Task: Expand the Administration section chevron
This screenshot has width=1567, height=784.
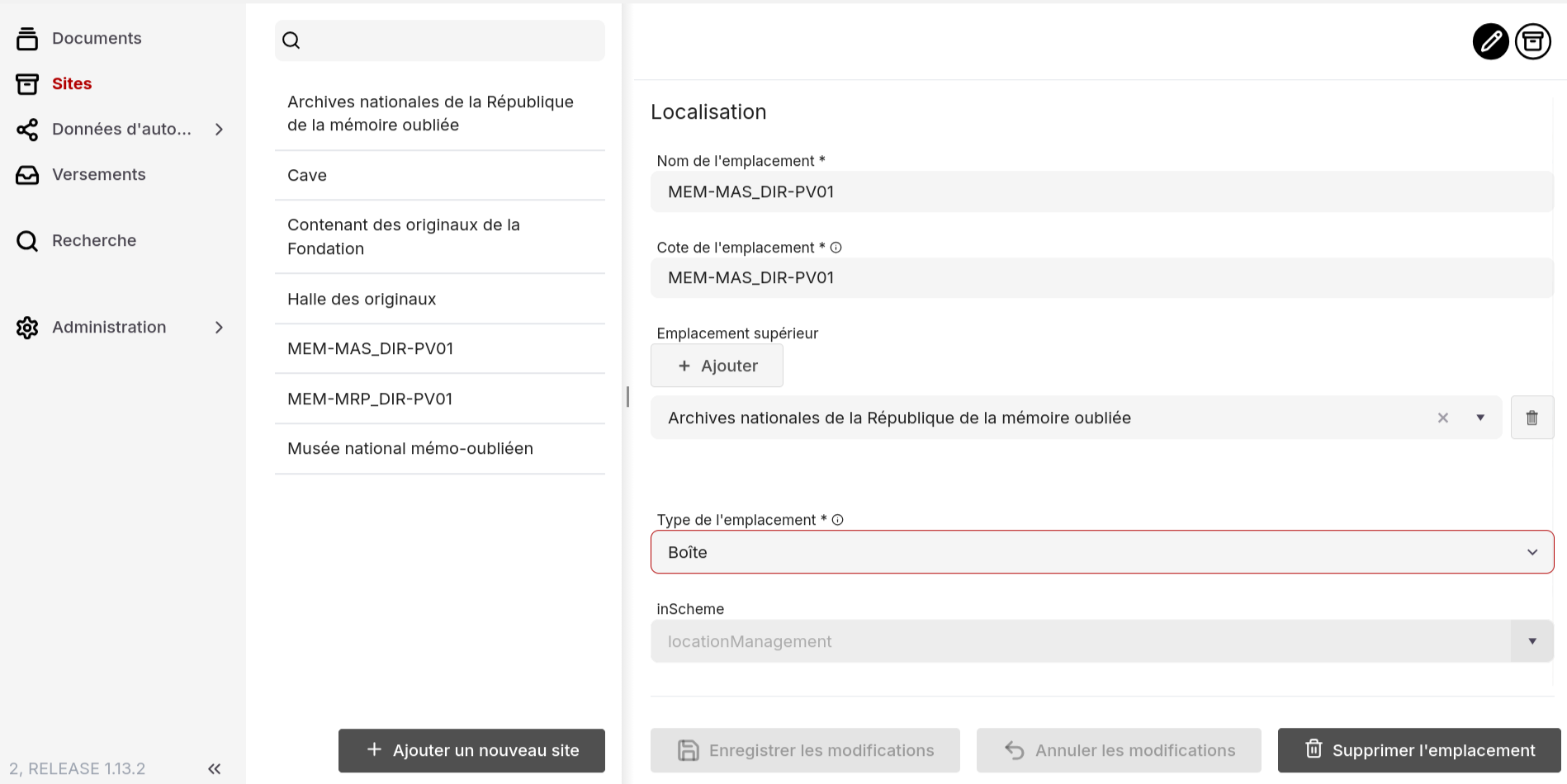Action: pos(219,328)
